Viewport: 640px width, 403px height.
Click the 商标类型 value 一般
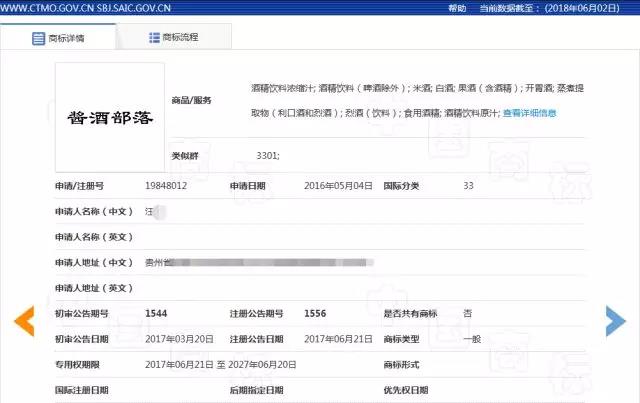click(472, 339)
